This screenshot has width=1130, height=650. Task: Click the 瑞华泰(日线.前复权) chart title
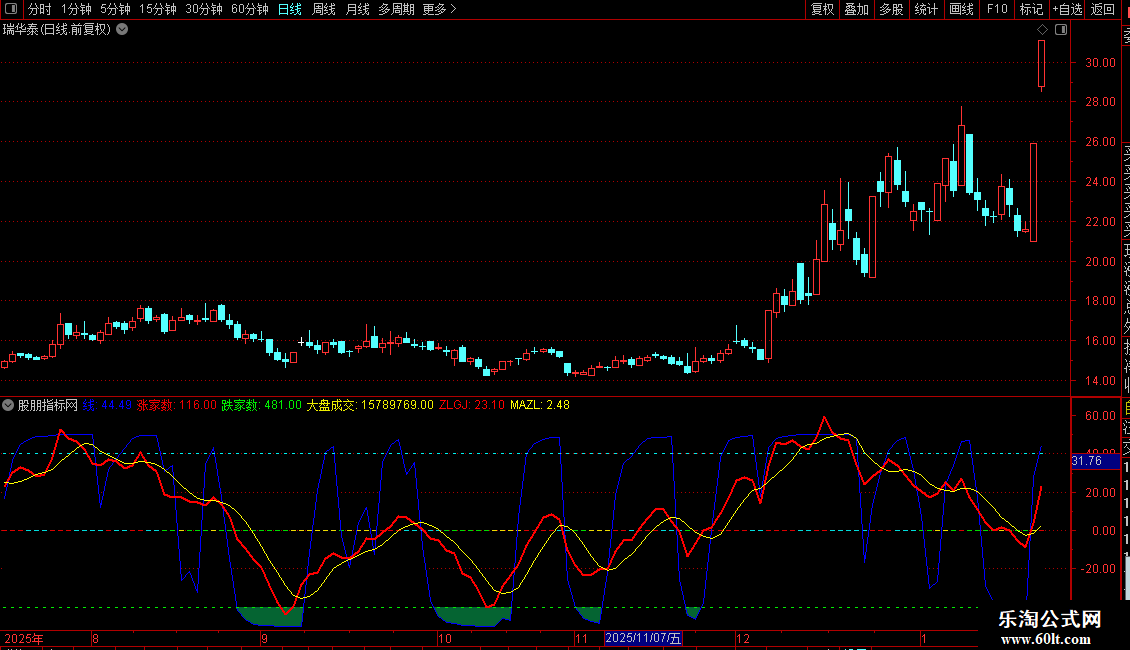[x=57, y=30]
